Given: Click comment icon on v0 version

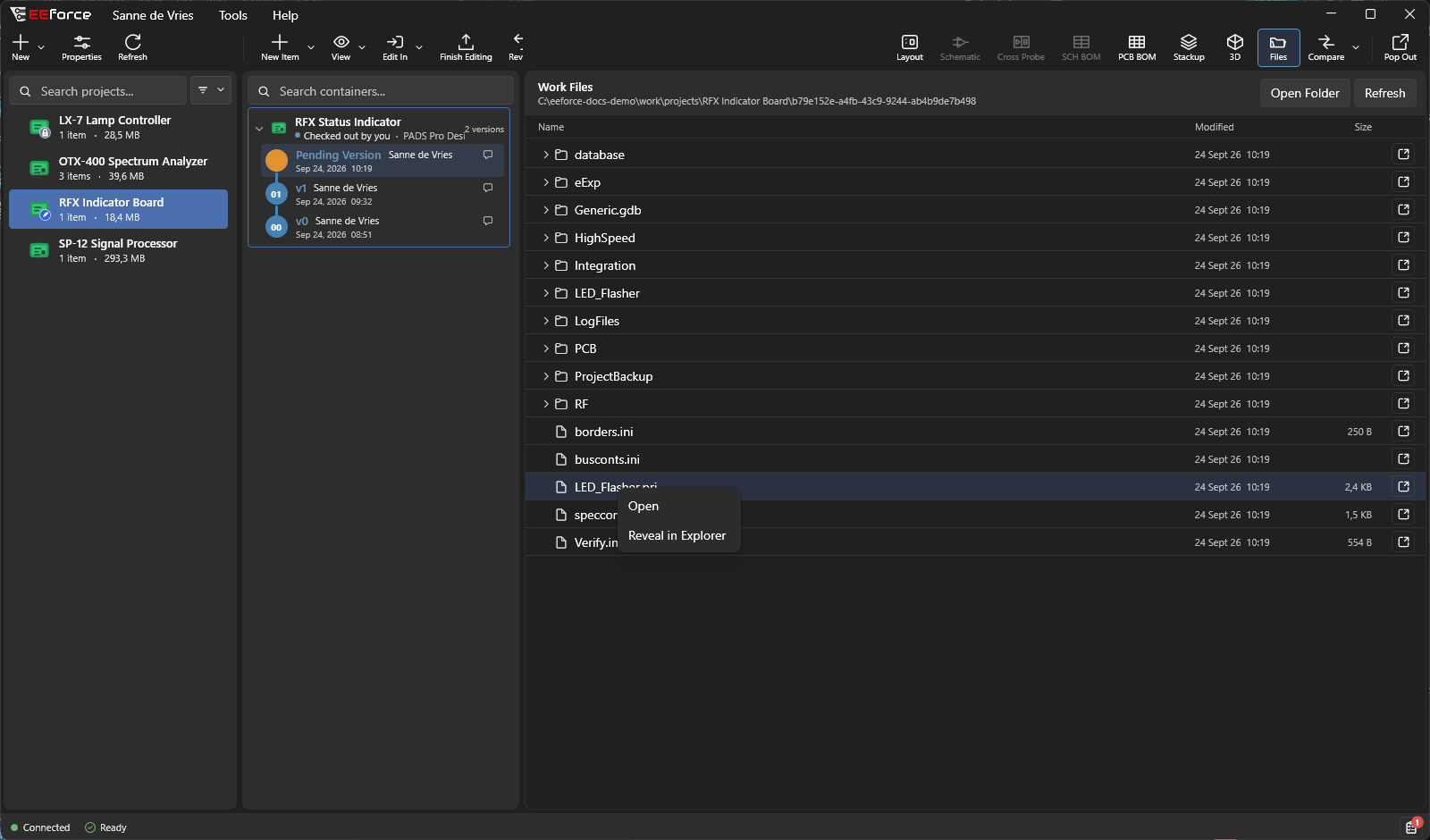Looking at the screenshot, I should point(488,221).
